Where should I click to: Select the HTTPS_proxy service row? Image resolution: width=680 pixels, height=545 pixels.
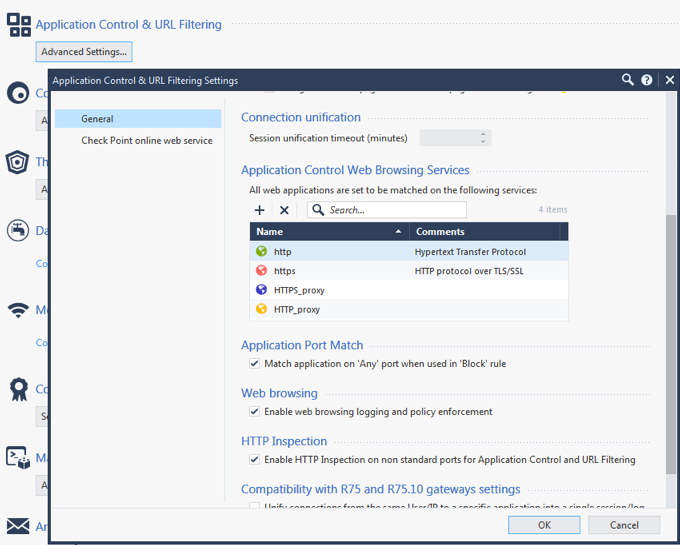409,290
